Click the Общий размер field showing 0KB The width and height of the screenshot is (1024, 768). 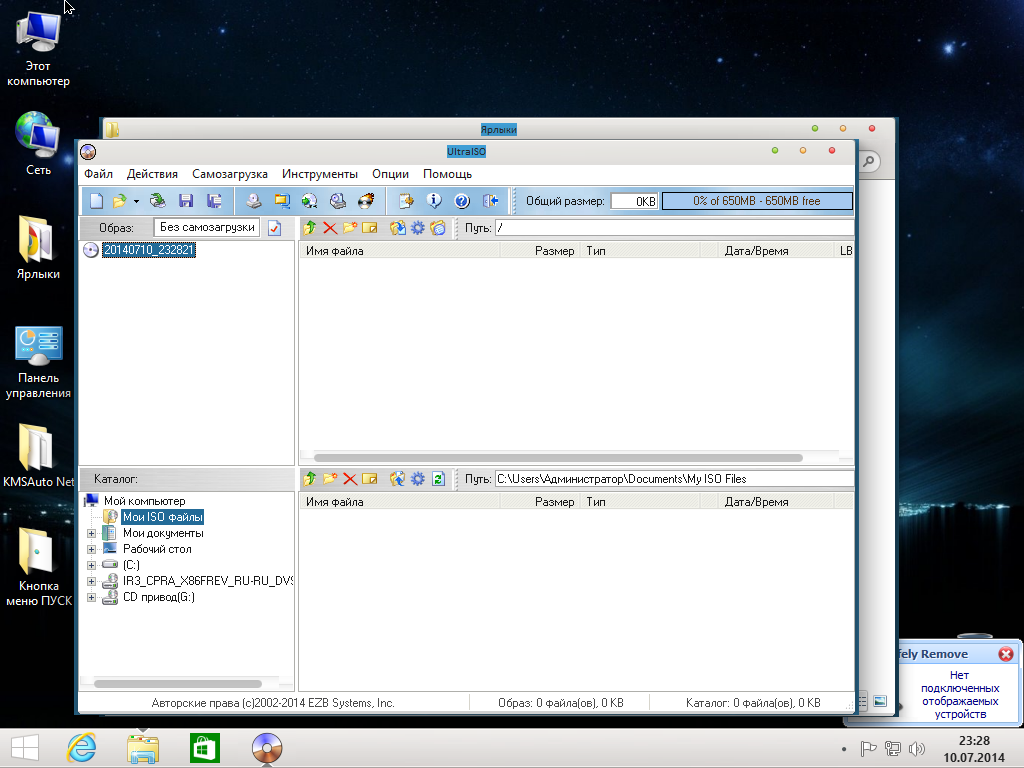click(x=634, y=201)
